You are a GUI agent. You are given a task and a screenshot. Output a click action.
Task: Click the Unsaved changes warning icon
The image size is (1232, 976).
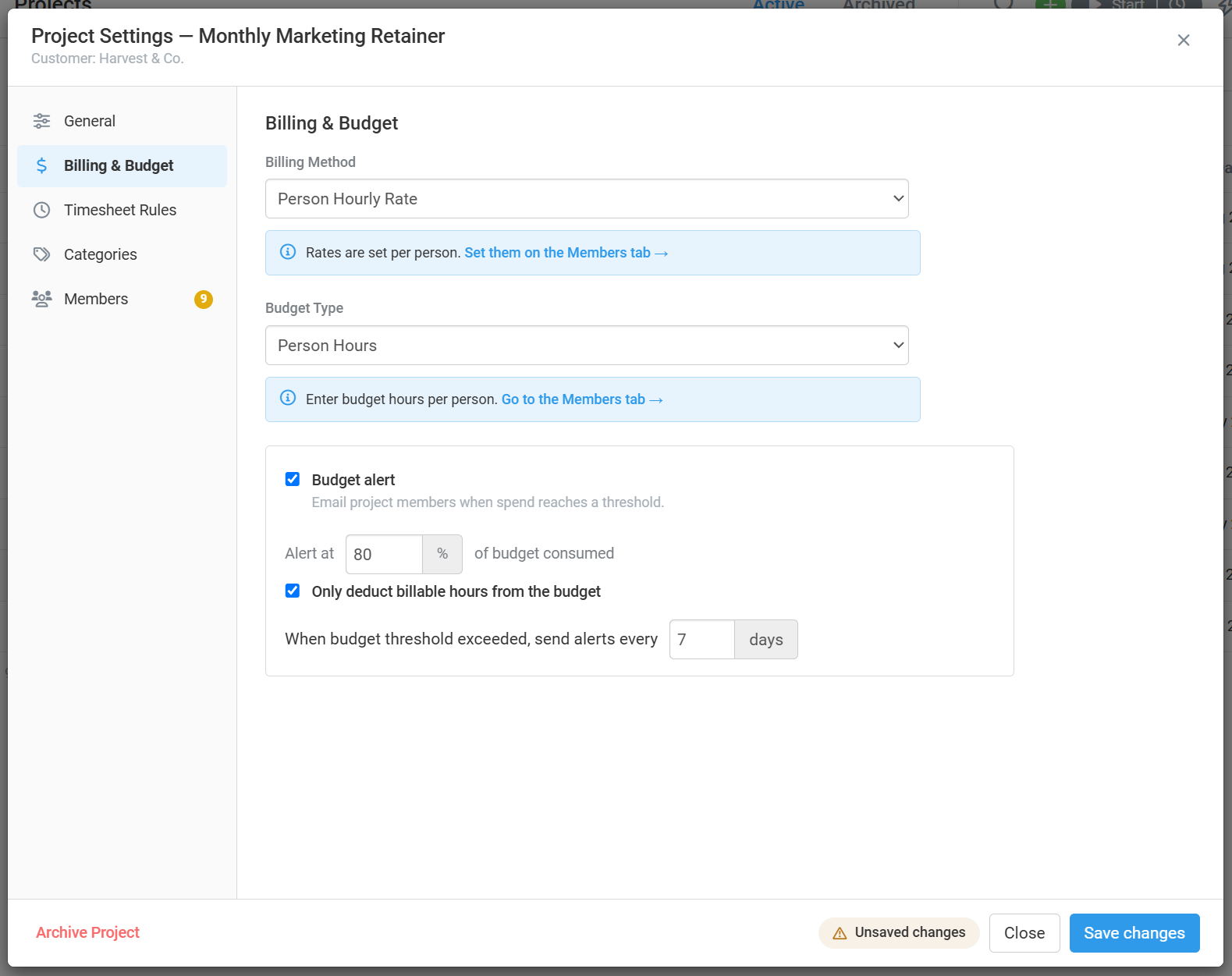[x=840, y=933]
